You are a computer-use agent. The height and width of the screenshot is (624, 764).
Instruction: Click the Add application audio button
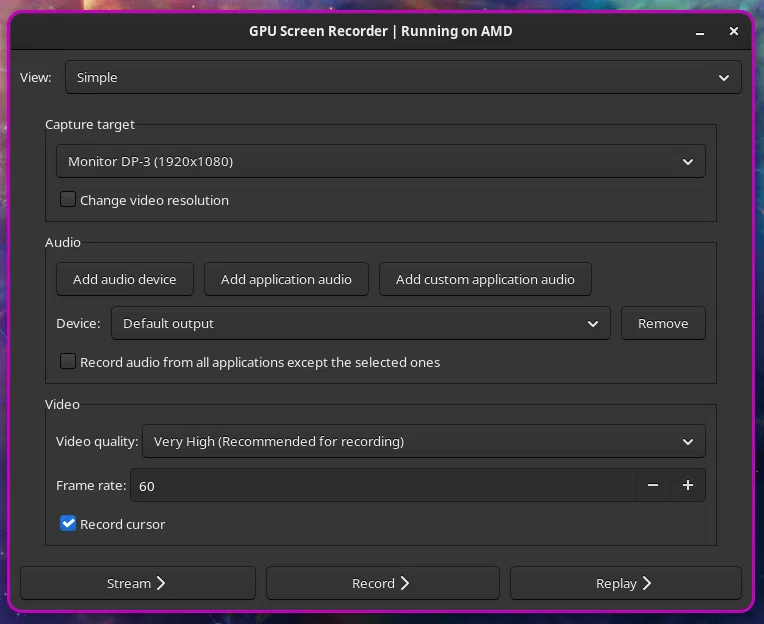pos(286,279)
